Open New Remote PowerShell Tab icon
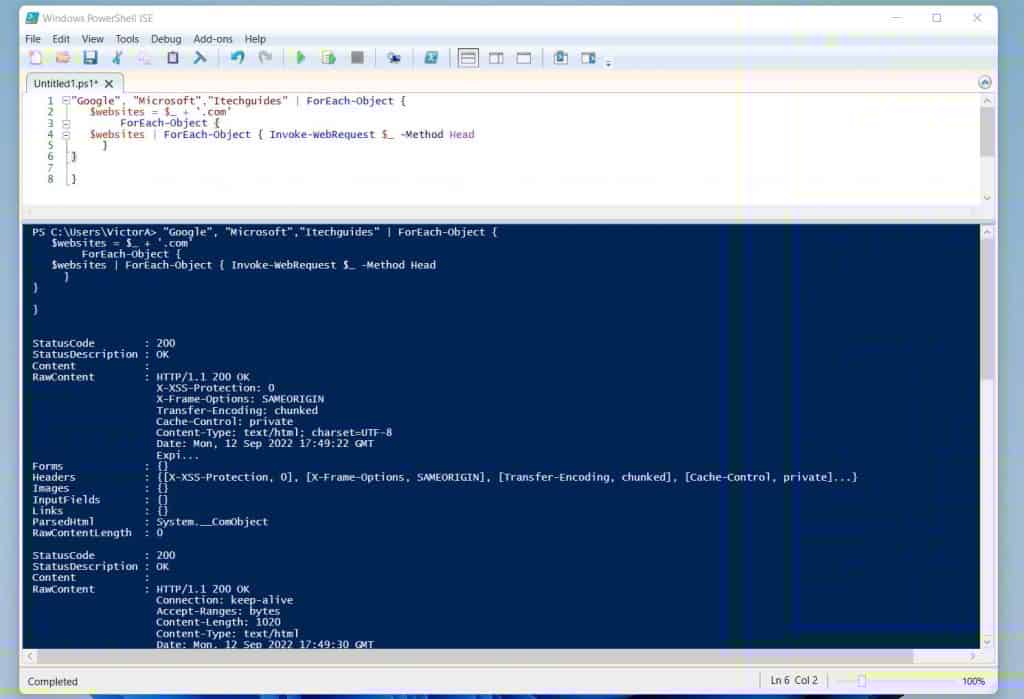The image size is (1024, 699). click(393, 58)
